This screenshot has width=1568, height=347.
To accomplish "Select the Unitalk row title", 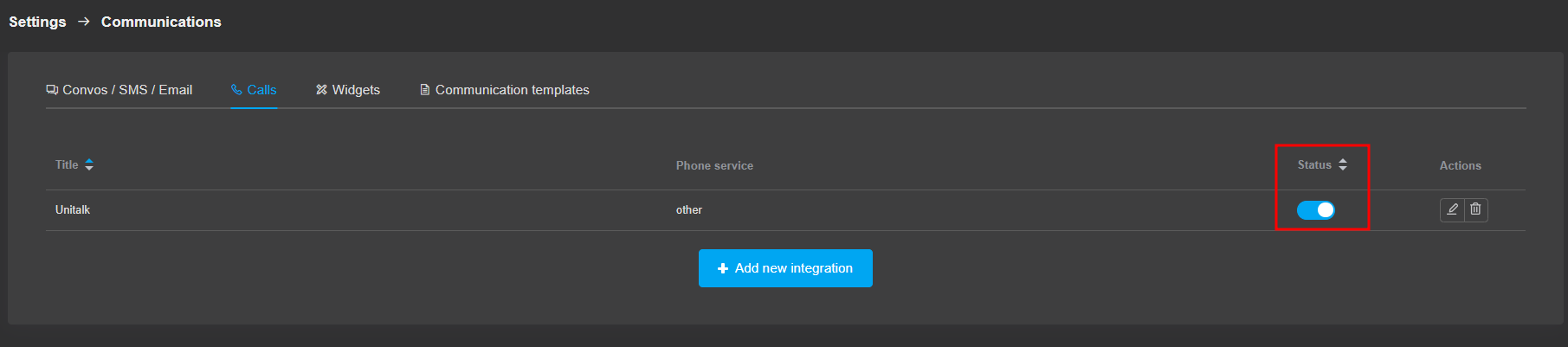I will [73, 210].
